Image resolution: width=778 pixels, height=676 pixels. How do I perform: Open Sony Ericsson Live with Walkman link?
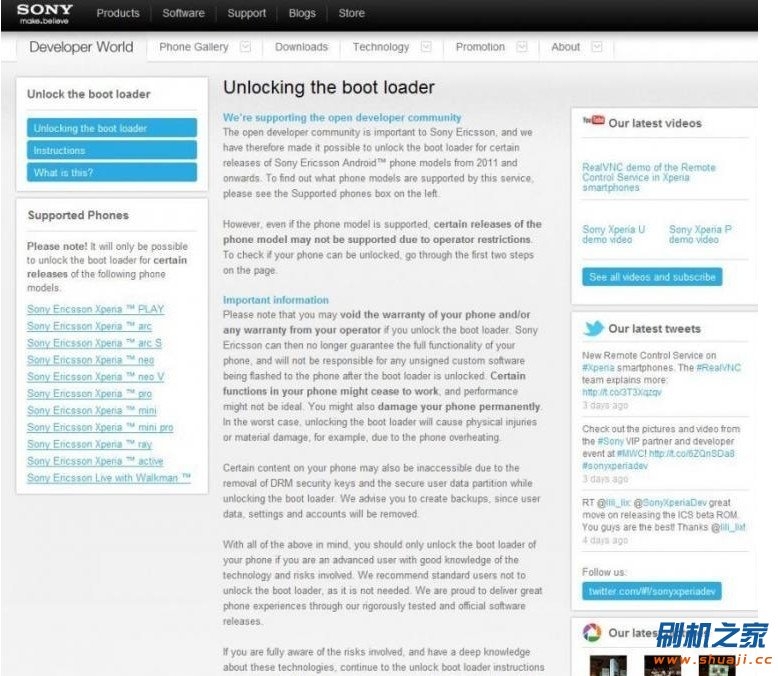coord(109,478)
